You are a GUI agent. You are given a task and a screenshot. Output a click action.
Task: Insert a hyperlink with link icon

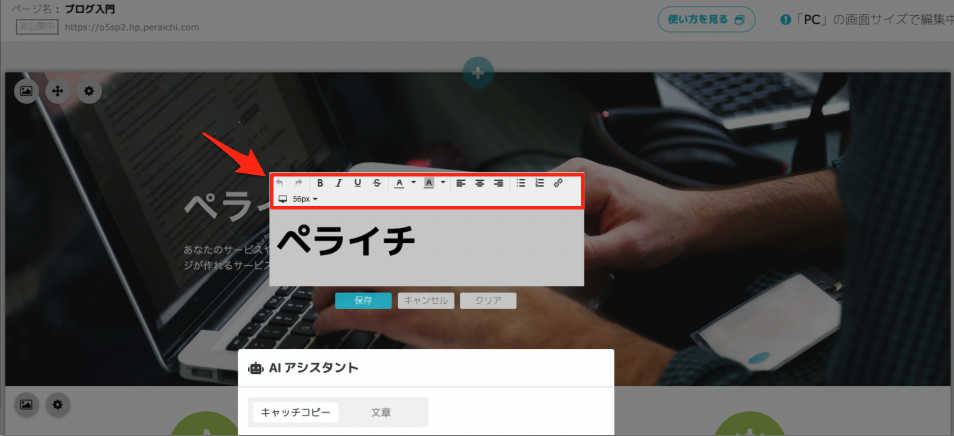click(558, 183)
